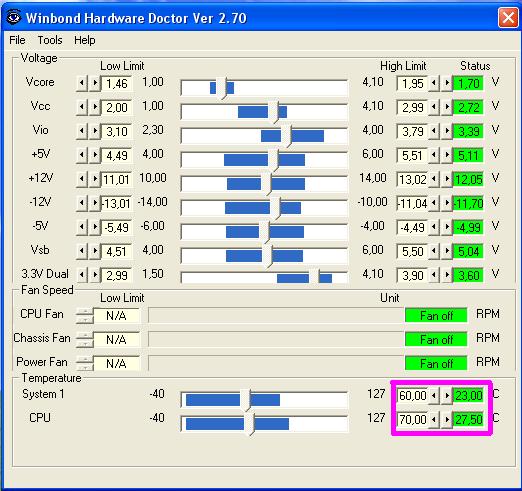Increase CPU temperature limit with right arrow
The image size is (522, 491).
pyautogui.click(x=446, y=419)
